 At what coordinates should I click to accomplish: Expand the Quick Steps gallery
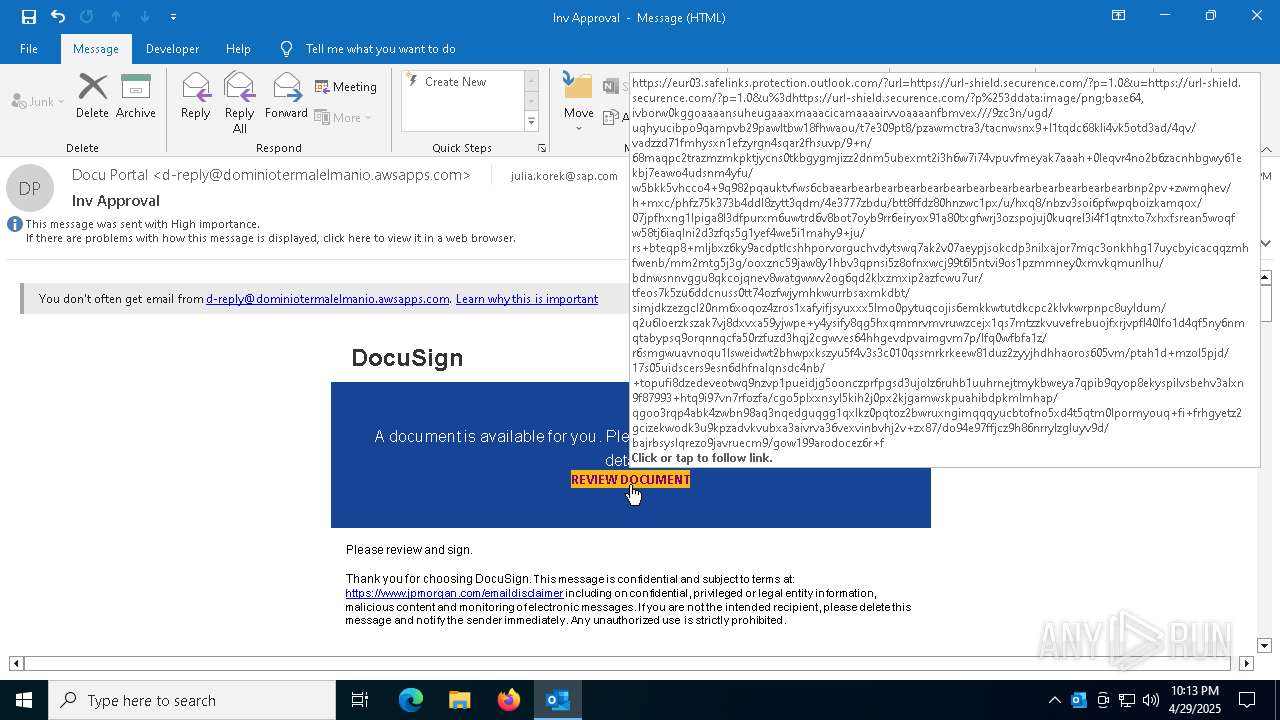point(531,122)
